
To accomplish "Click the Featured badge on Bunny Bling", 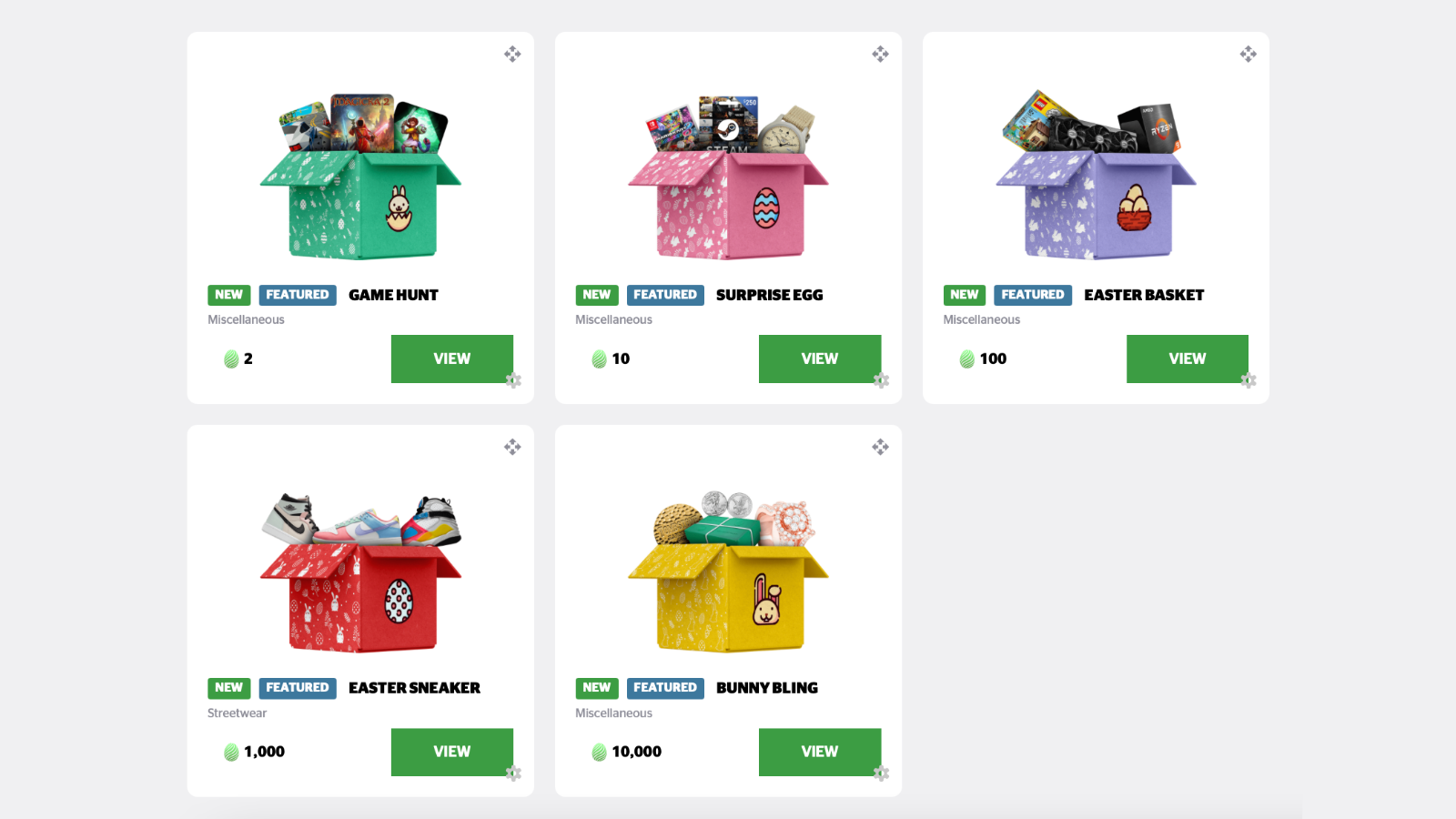I will click(x=665, y=688).
